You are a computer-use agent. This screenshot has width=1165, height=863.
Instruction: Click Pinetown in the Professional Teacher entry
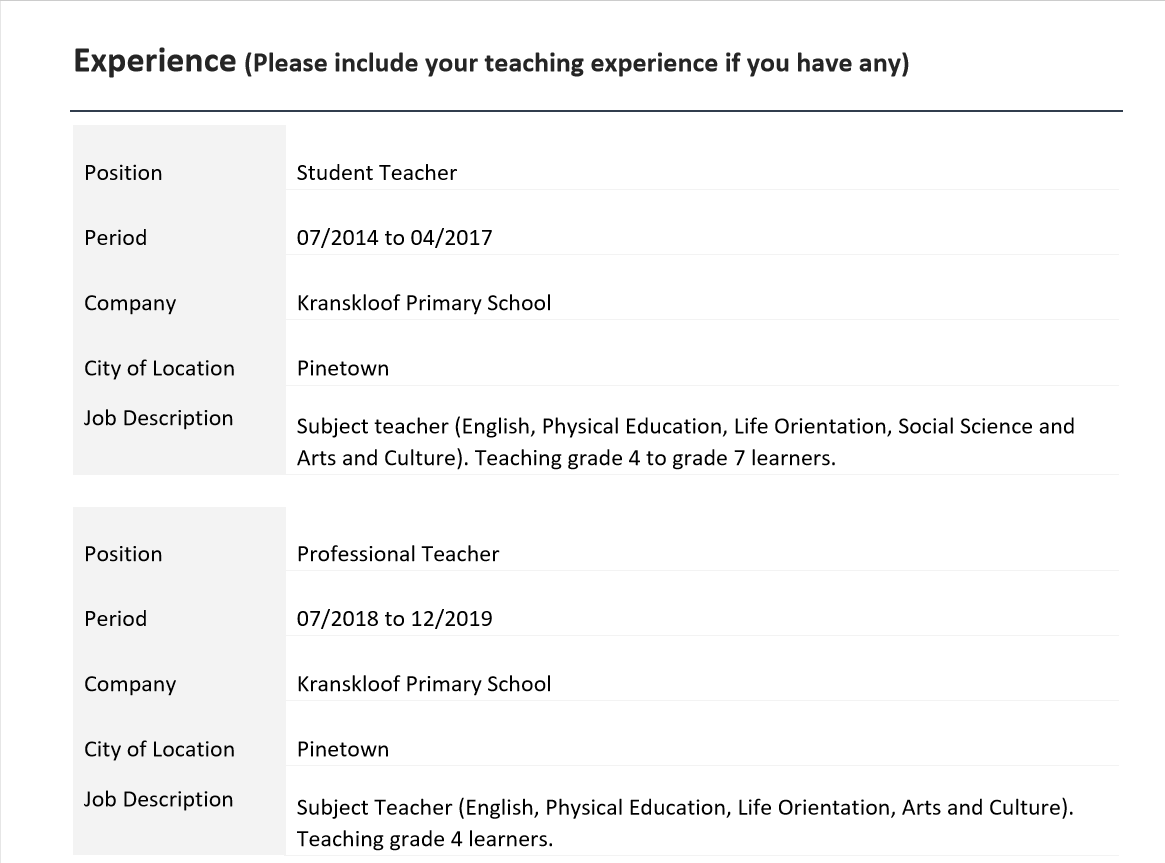343,749
